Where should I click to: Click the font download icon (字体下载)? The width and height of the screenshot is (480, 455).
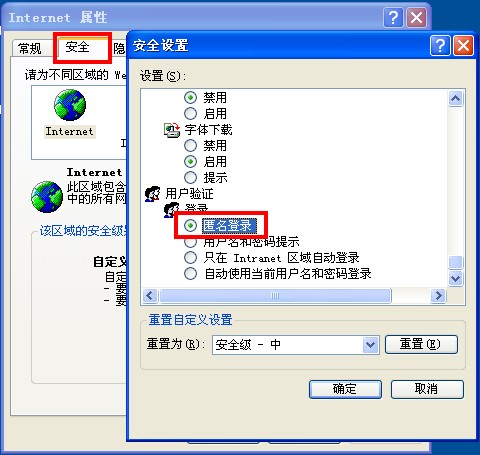(x=172, y=130)
